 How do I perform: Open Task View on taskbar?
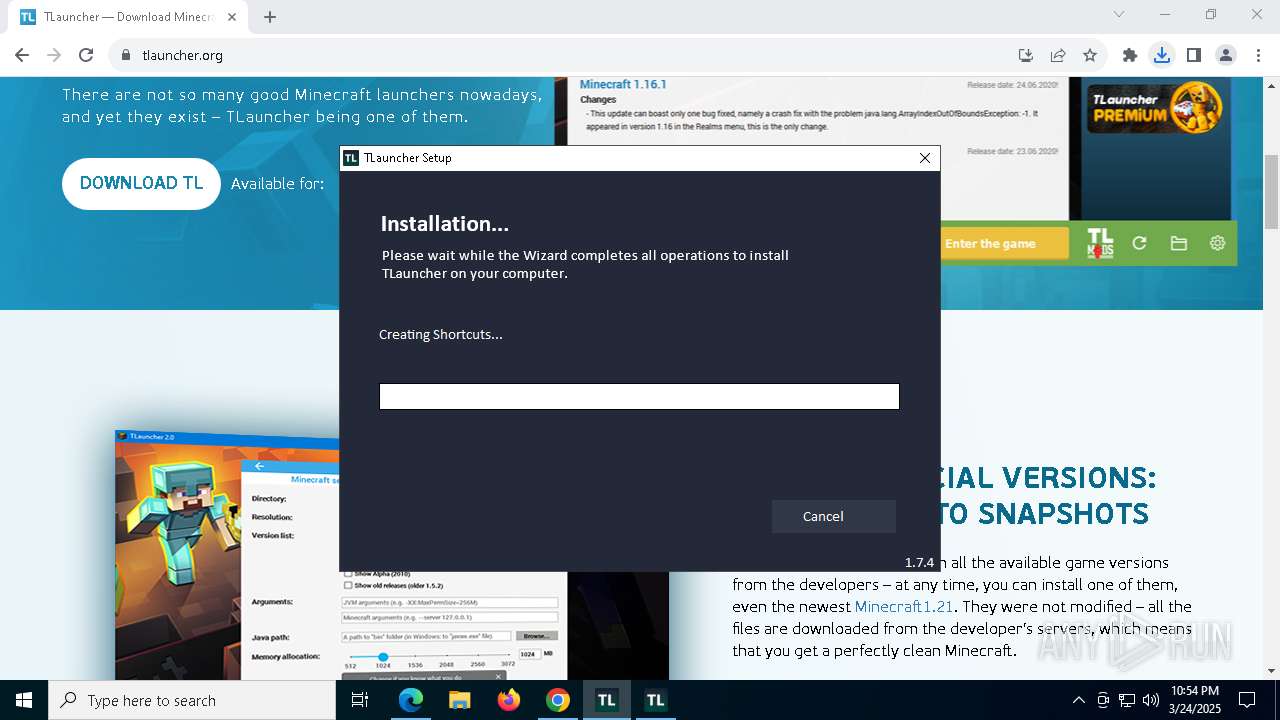[360, 700]
